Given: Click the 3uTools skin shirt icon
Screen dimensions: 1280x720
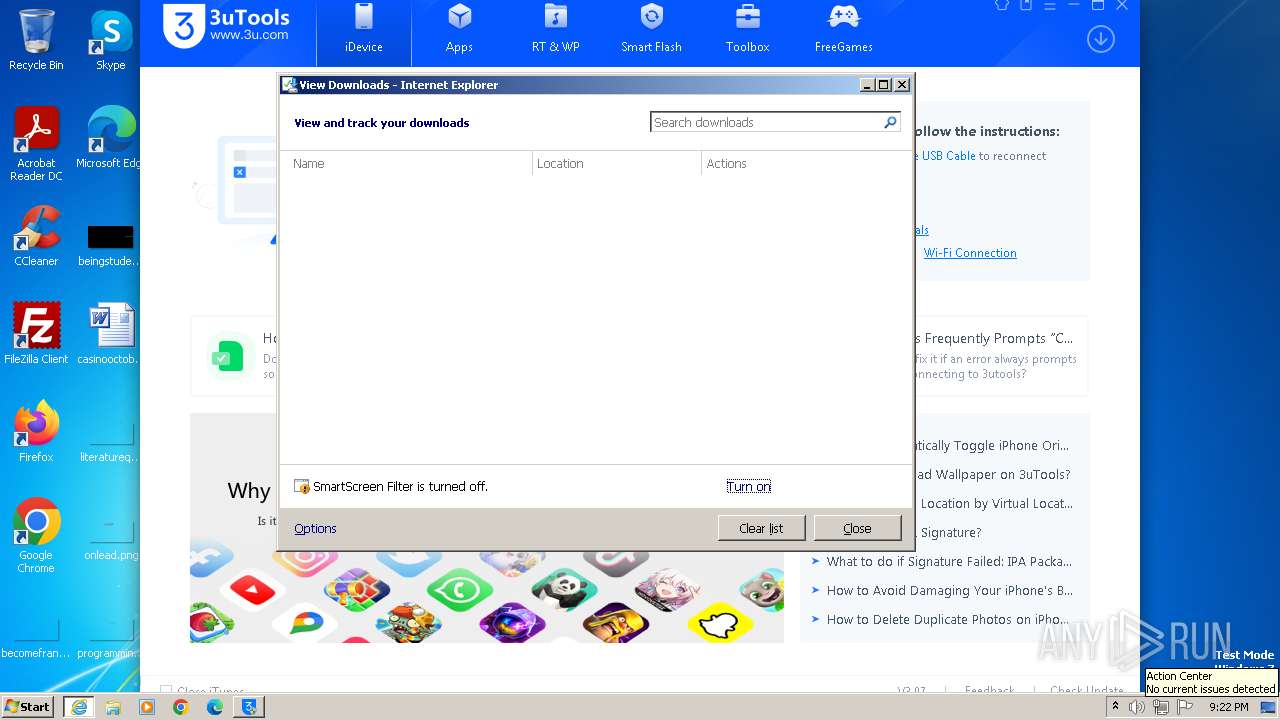Looking at the screenshot, I should (1001, 5).
